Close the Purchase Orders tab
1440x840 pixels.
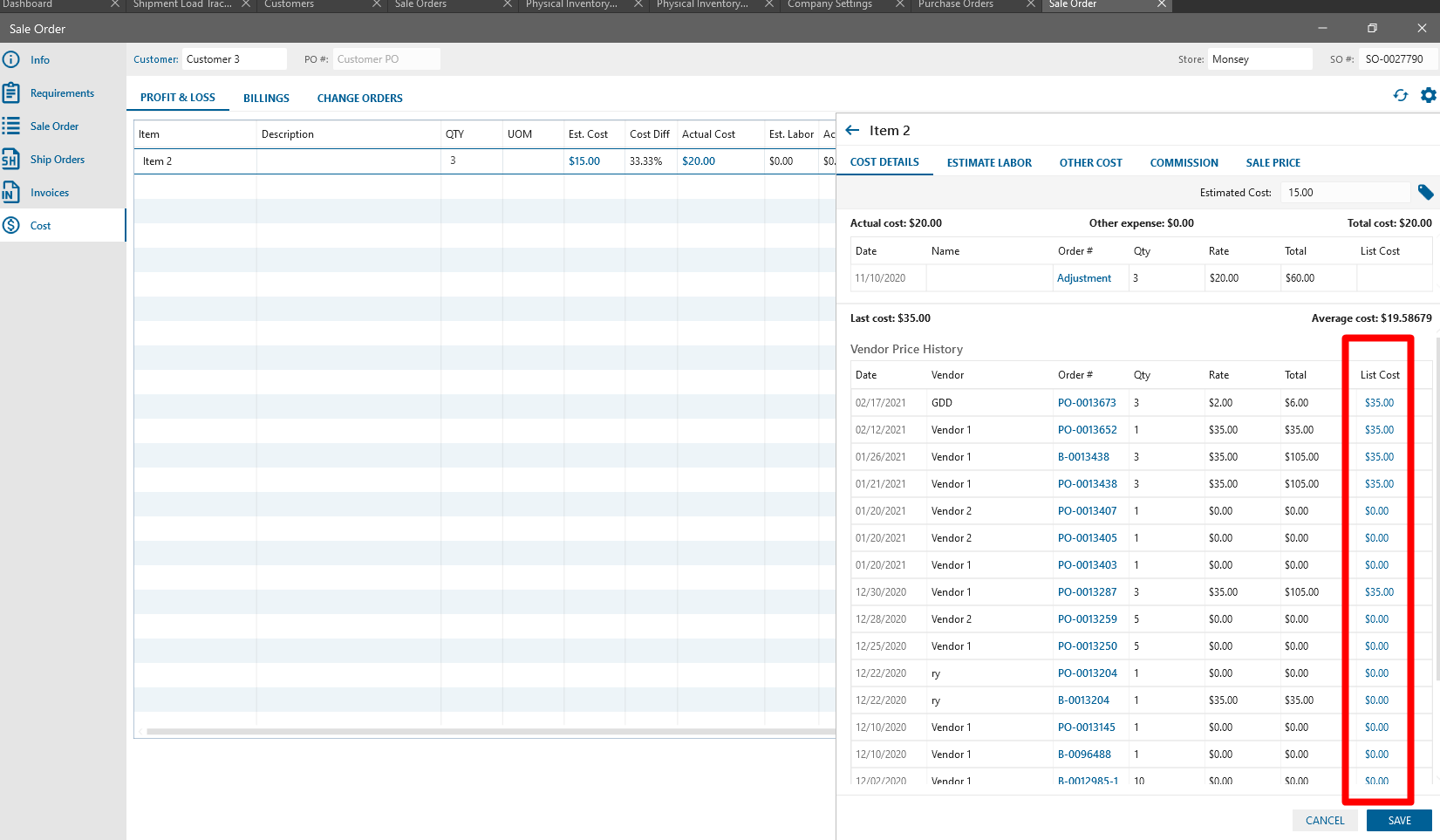(x=1030, y=4)
